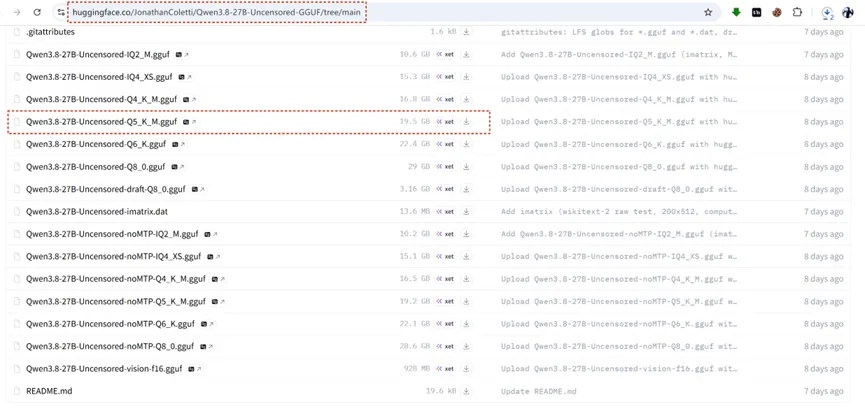Screen dimensions: 865x409
Task: Open the Uncensored-draft-Q8_0.gguf file page
Action: click(x=106, y=189)
